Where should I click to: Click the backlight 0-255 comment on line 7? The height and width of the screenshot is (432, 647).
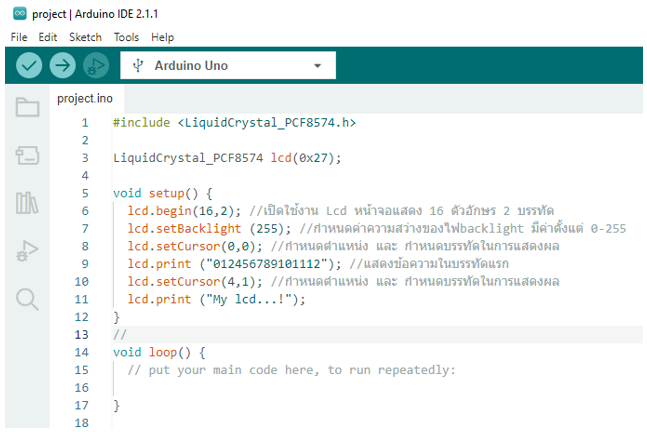(x=463, y=229)
